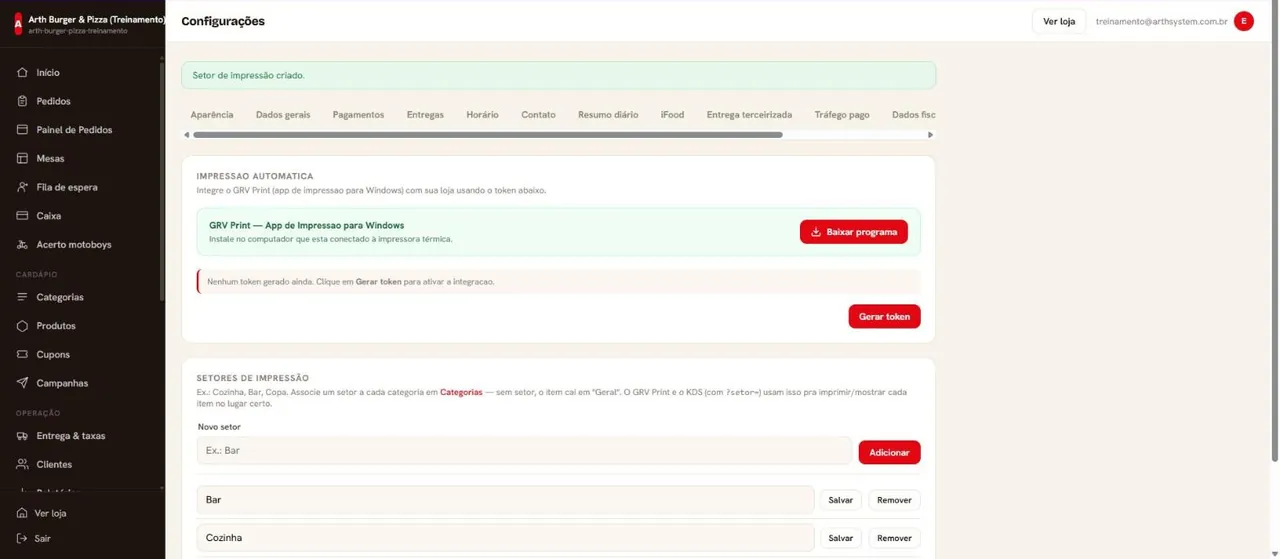This screenshot has height=559, width=1280.
Task: Open the iFood tab
Action: pyautogui.click(x=673, y=115)
